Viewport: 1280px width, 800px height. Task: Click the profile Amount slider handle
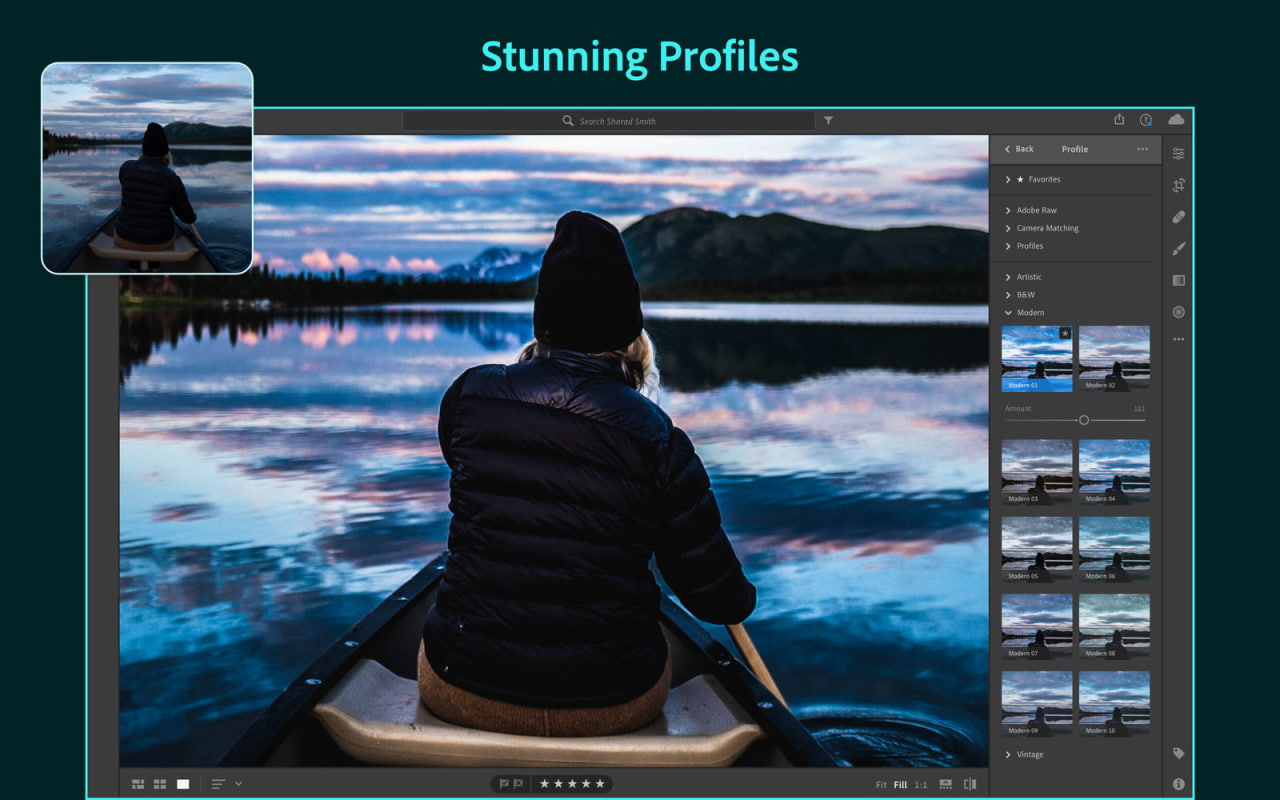click(1083, 420)
